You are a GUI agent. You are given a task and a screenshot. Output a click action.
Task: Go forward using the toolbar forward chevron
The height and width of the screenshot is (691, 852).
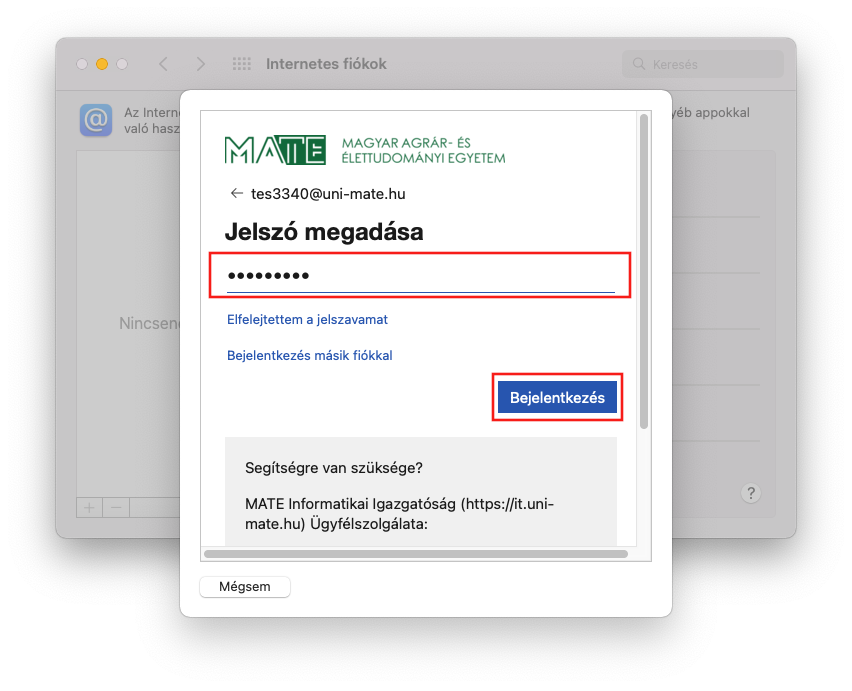pos(201,64)
